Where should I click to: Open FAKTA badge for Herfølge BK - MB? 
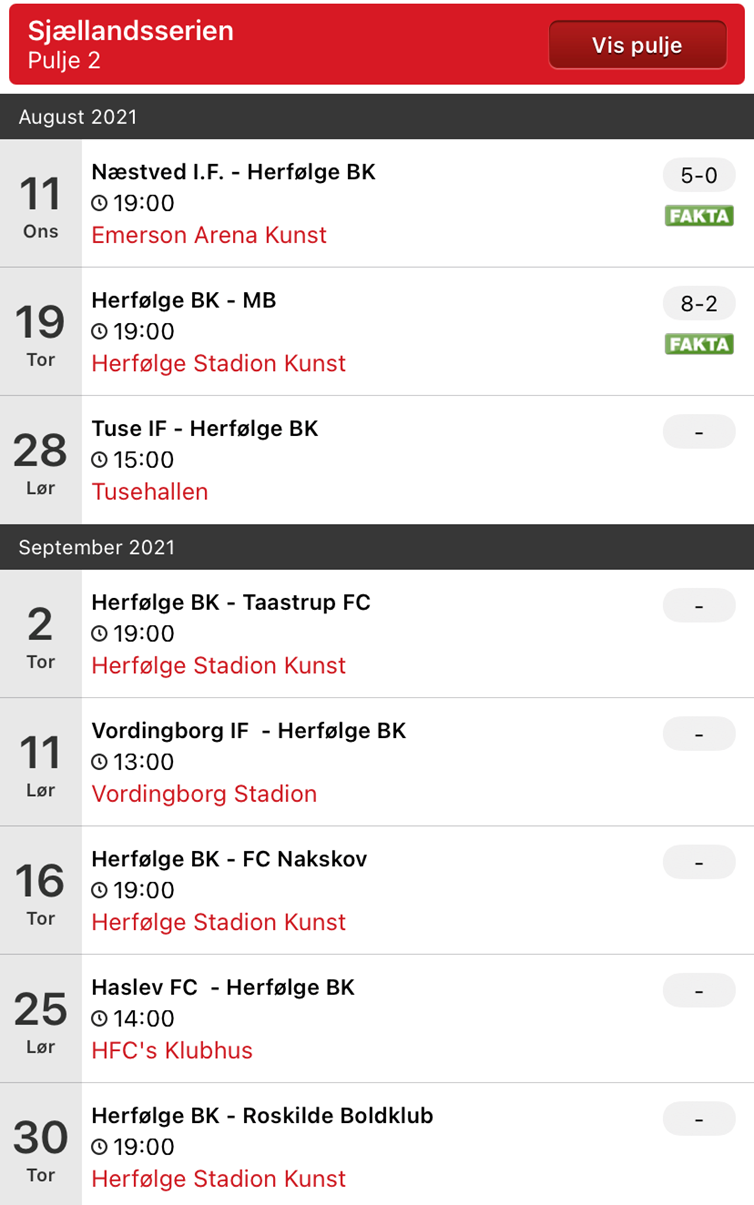[699, 344]
